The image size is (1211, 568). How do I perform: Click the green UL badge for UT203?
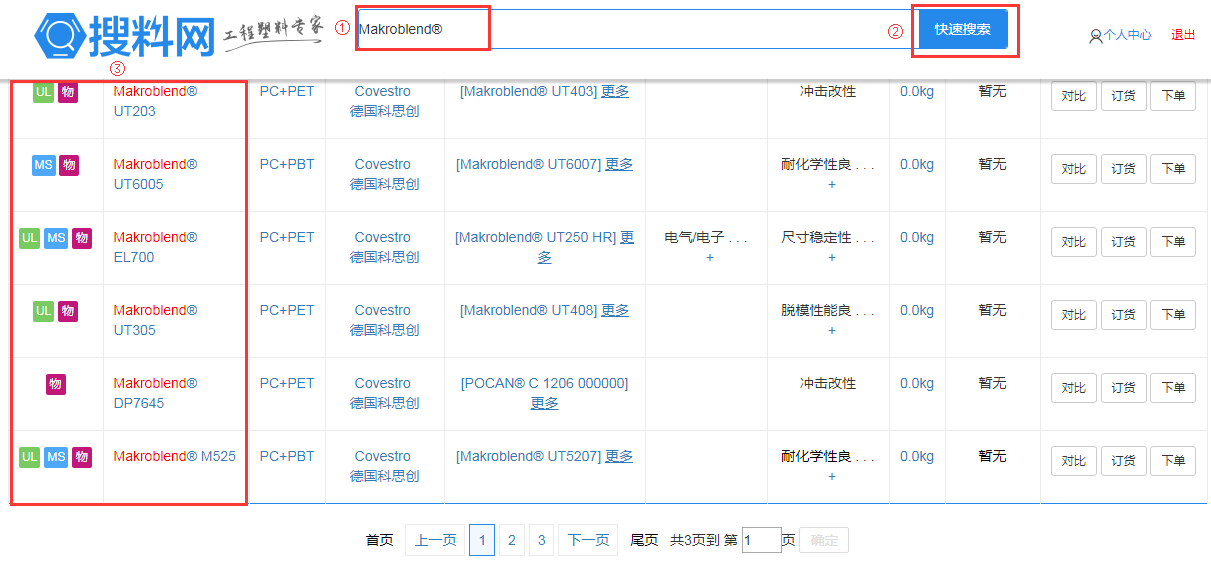43,92
